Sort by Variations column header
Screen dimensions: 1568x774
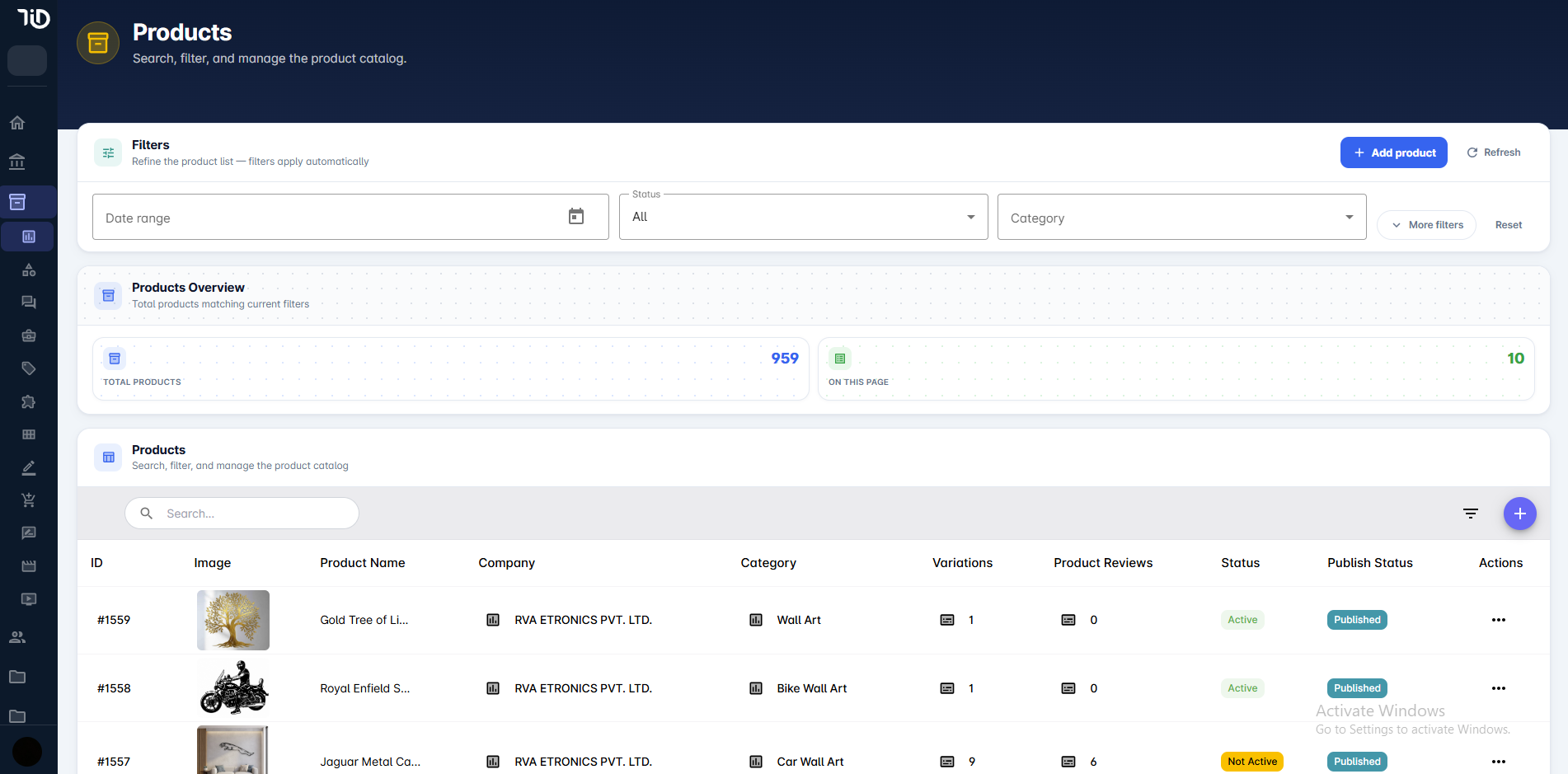[x=963, y=563]
